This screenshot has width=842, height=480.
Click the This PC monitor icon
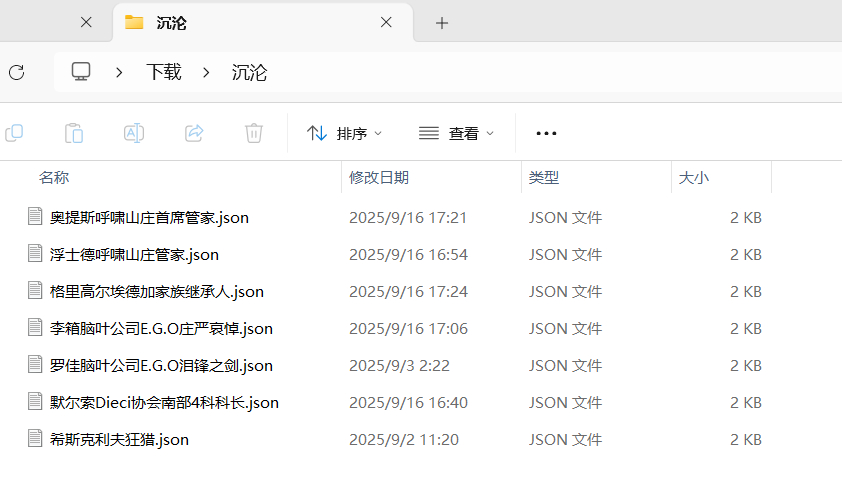[81, 72]
